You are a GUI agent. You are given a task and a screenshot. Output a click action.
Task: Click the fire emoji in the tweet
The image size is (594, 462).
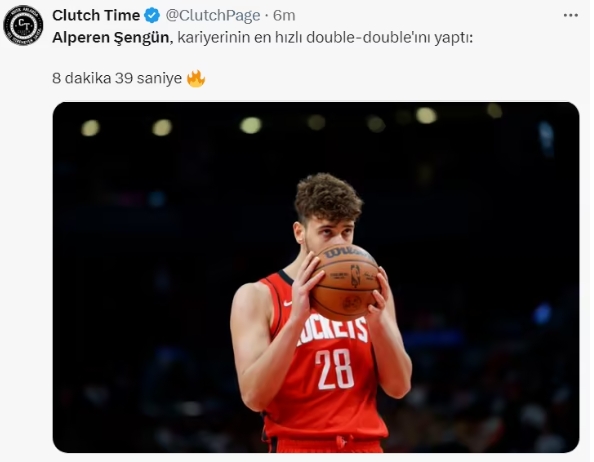tap(196, 78)
